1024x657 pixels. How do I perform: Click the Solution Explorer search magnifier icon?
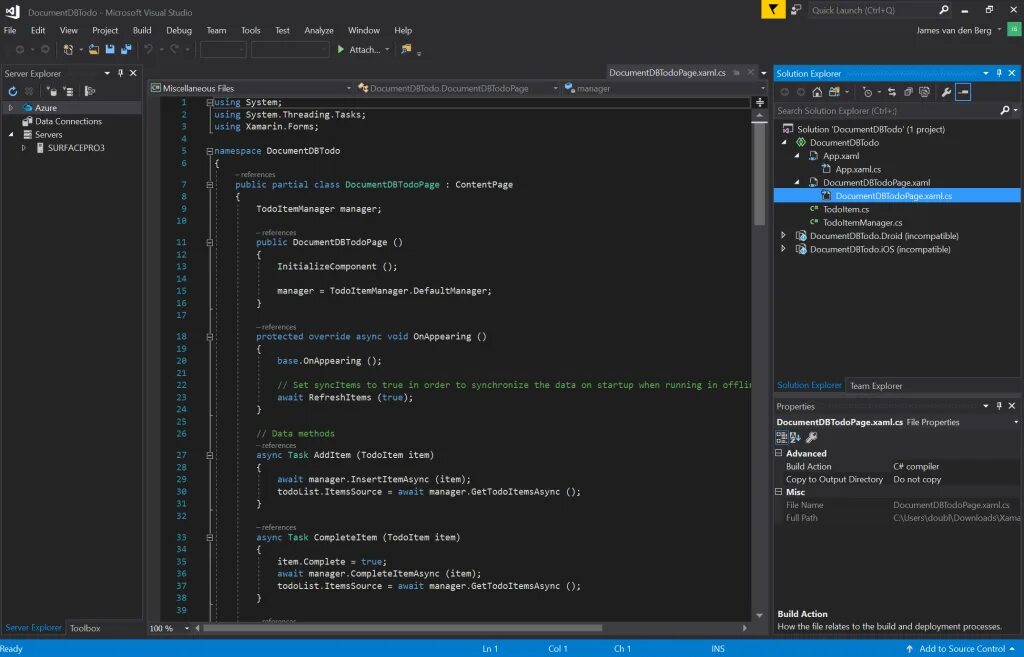pos(1005,110)
